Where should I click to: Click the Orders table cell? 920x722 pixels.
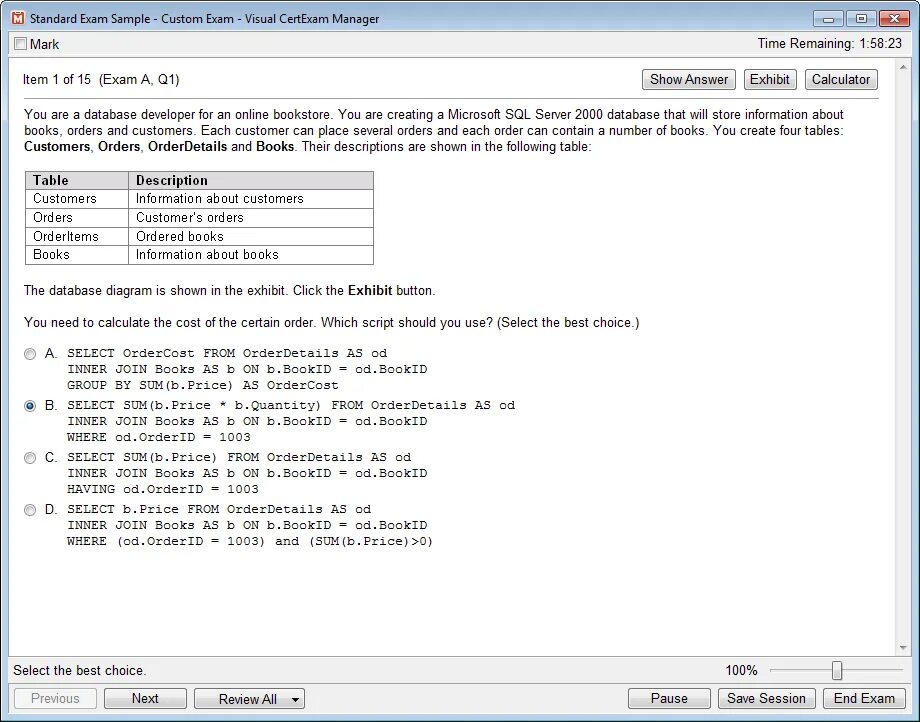[x=77, y=218]
